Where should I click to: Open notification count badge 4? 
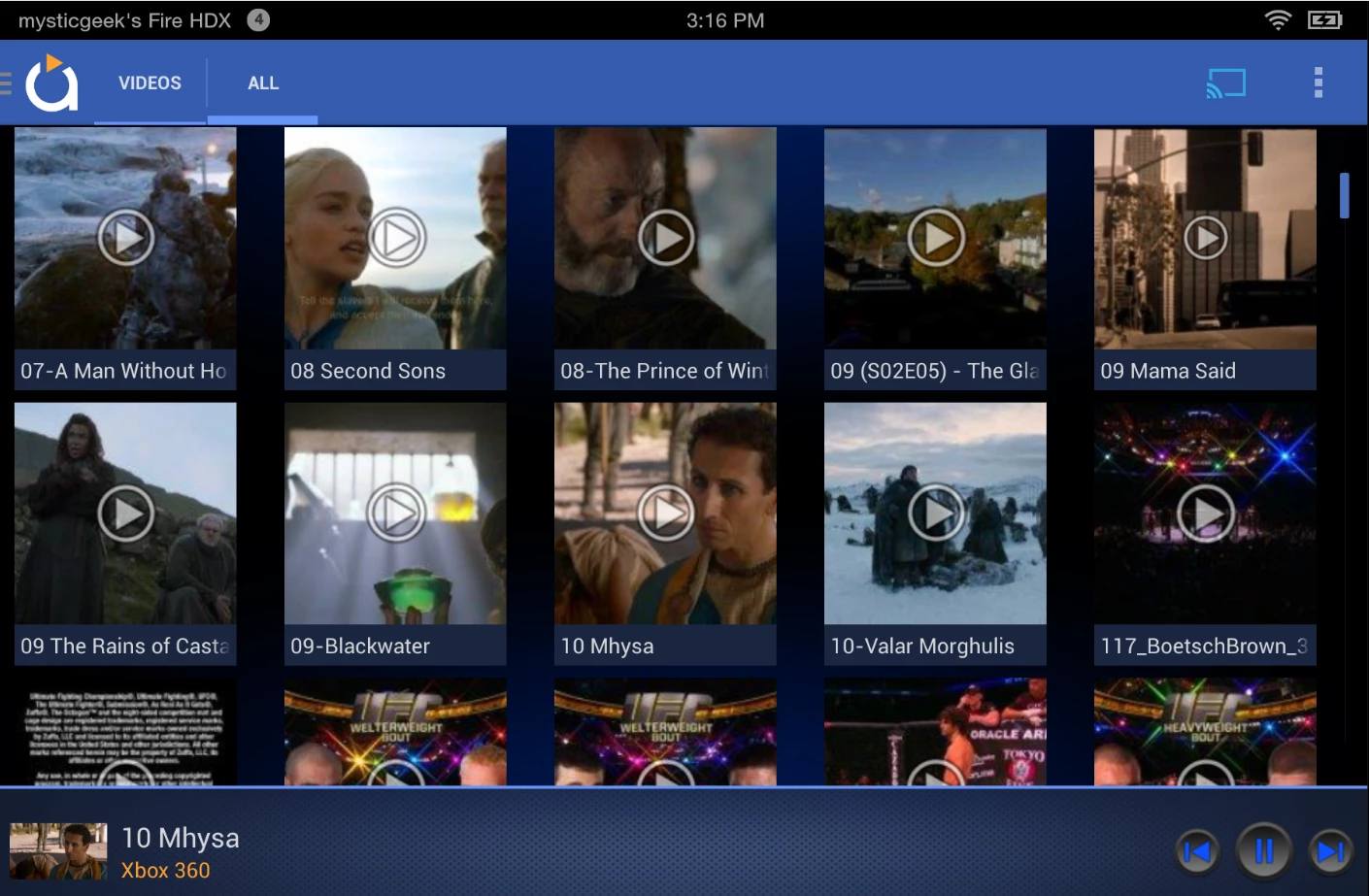pos(258,19)
